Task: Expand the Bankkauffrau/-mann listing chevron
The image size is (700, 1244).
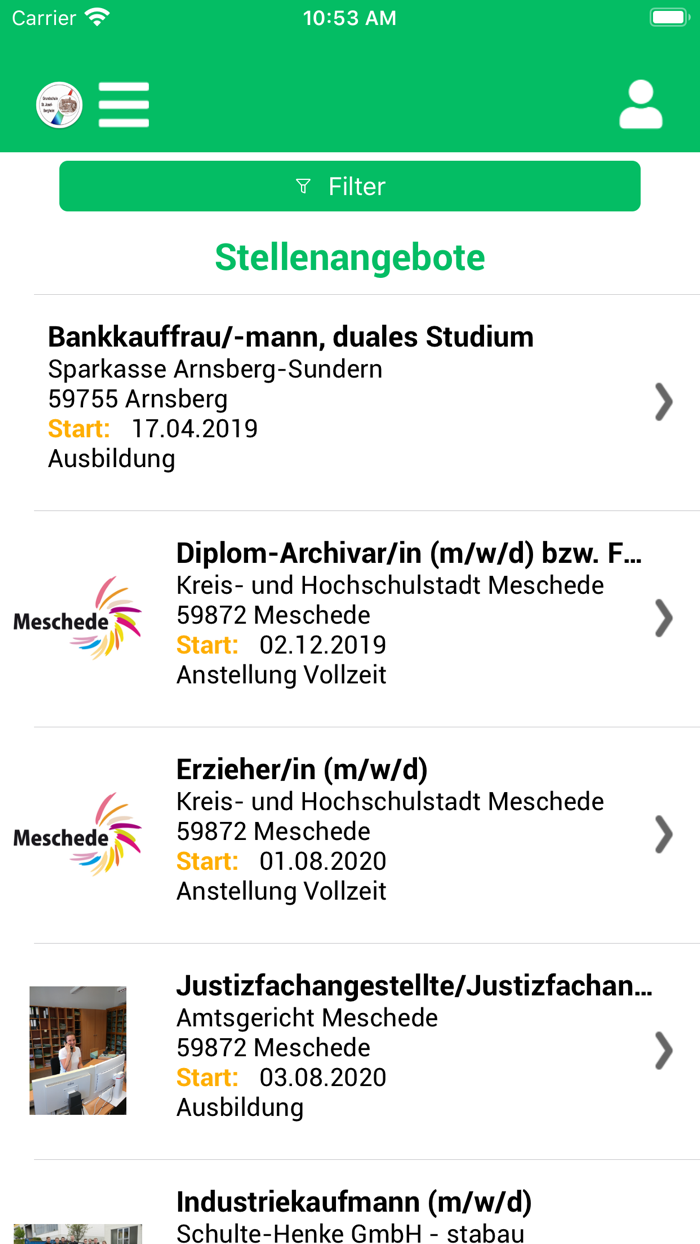Action: click(x=663, y=402)
